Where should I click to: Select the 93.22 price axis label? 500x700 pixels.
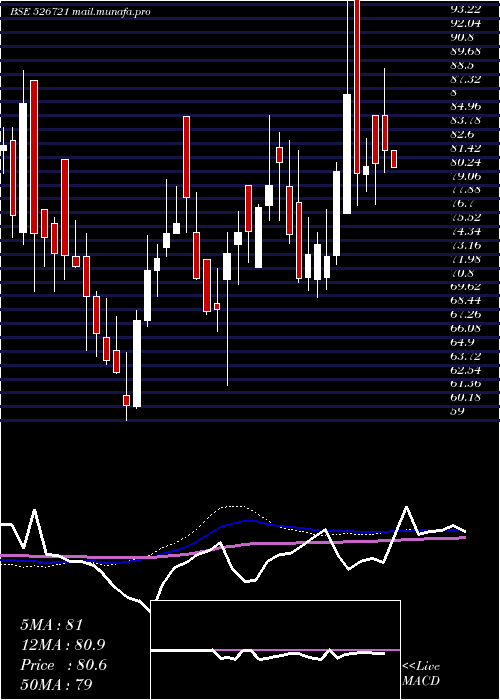(x=466, y=9)
